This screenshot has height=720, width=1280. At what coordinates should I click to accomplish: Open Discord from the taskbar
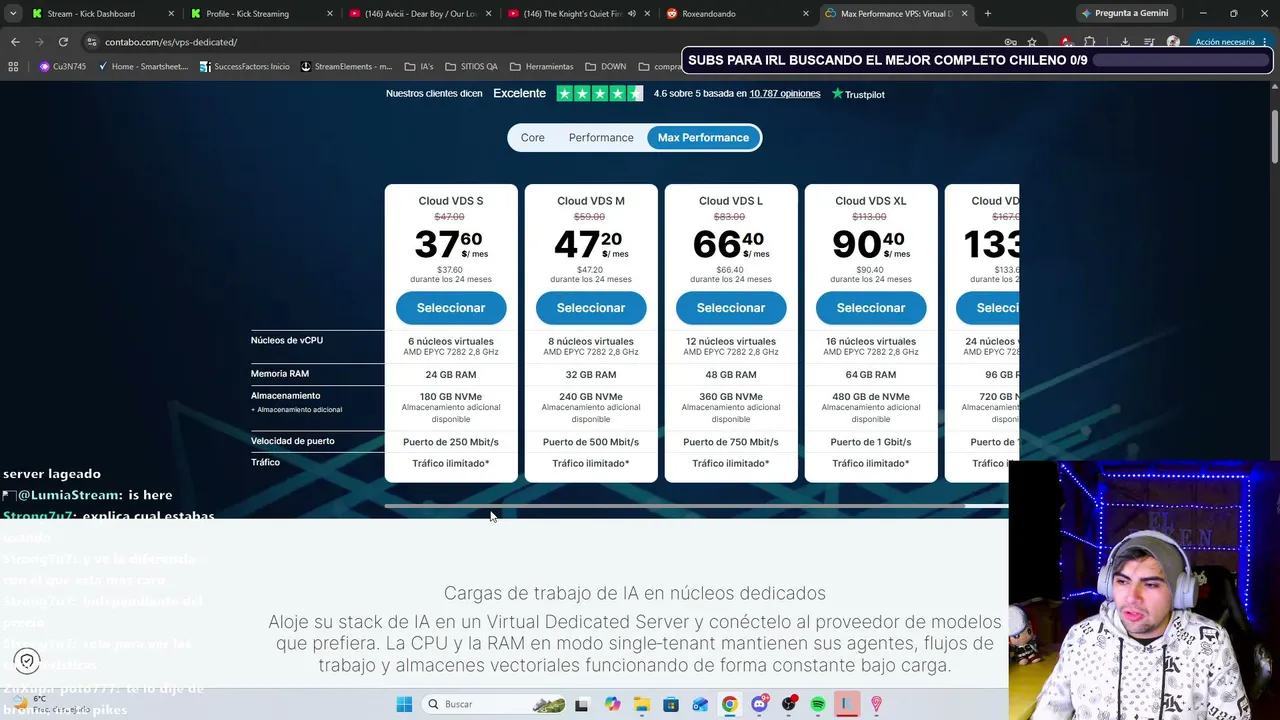click(759, 704)
